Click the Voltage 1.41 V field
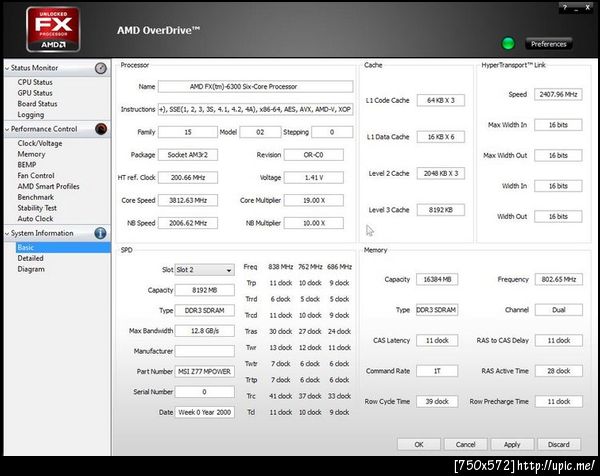The width and height of the screenshot is (600, 476). [314, 178]
